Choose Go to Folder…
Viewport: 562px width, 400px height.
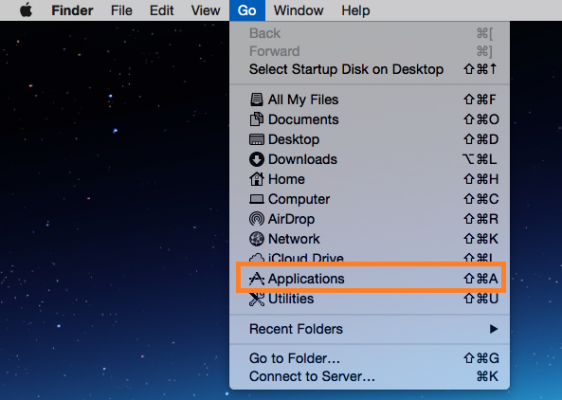(370, 358)
